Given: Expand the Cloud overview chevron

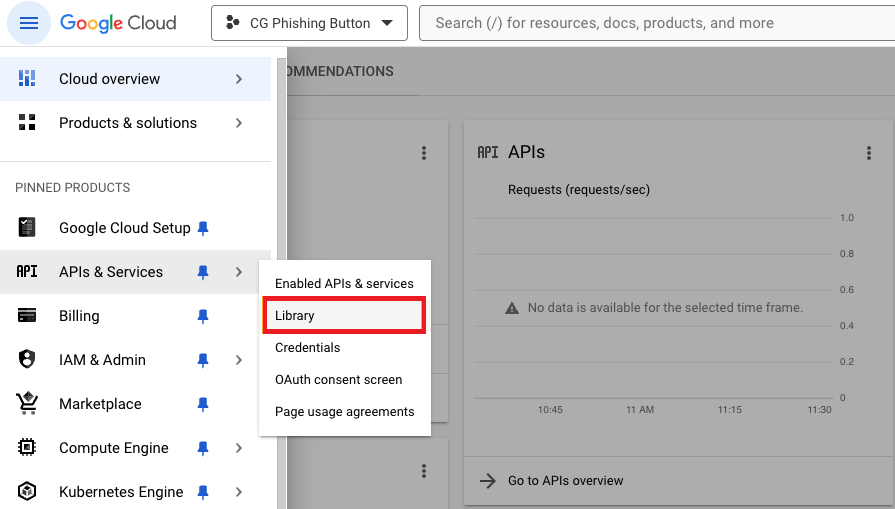Looking at the screenshot, I should point(239,79).
